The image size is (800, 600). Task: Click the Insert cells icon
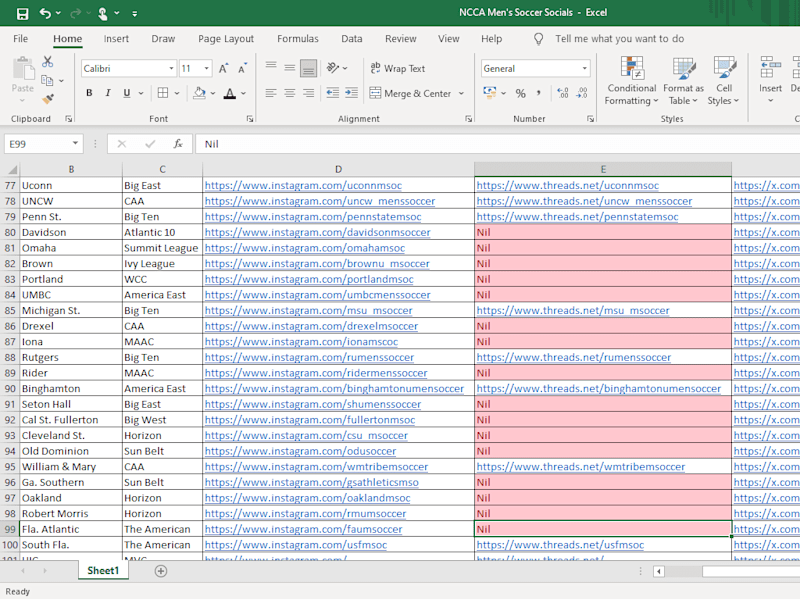click(x=770, y=67)
